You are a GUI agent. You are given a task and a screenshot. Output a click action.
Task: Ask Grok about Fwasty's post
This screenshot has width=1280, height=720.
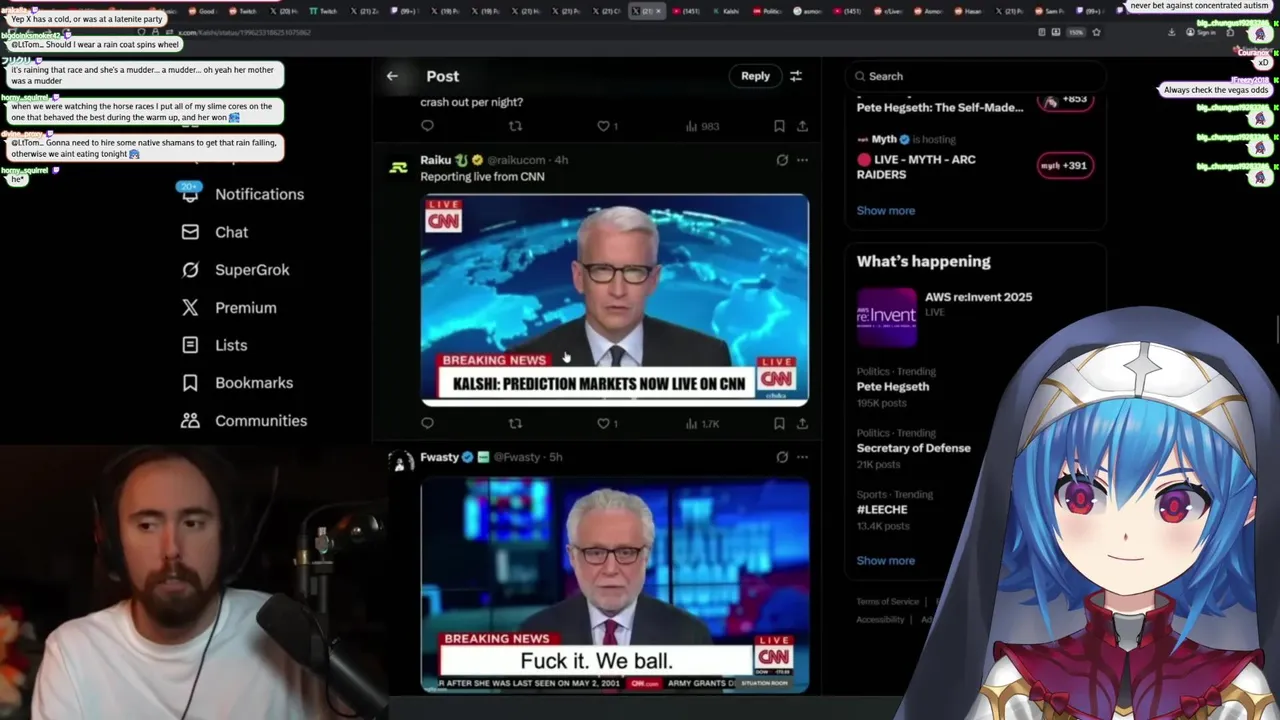[x=782, y=457]
